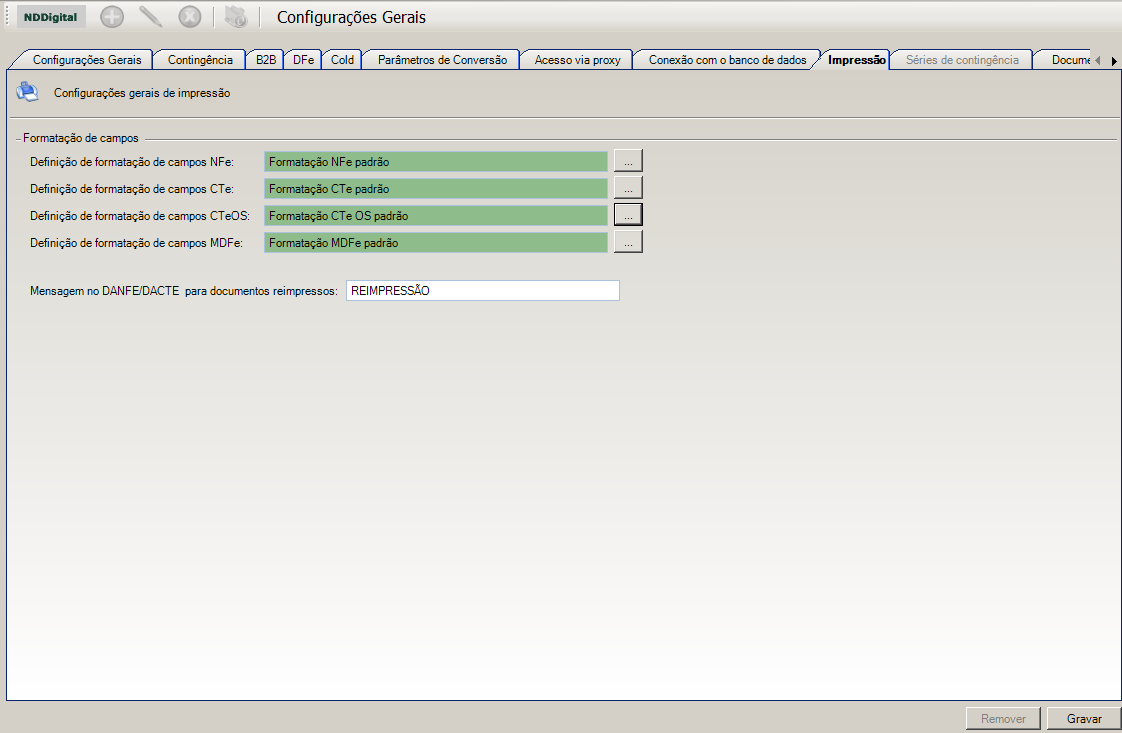The image size is (1122, 733).
Task: Click the add (plus) toolbar icon
Action: click(x=112, y=16)
